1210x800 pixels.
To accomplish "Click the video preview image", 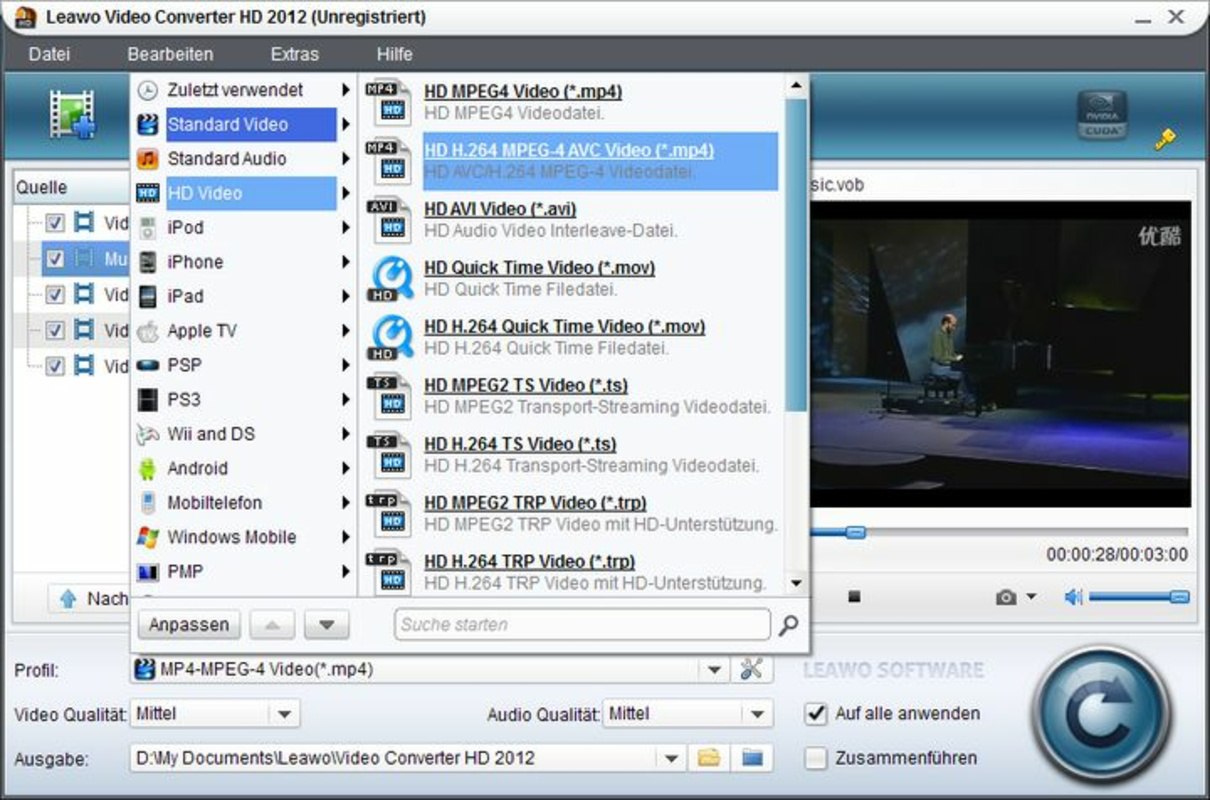I will (x=1000, y=354).
